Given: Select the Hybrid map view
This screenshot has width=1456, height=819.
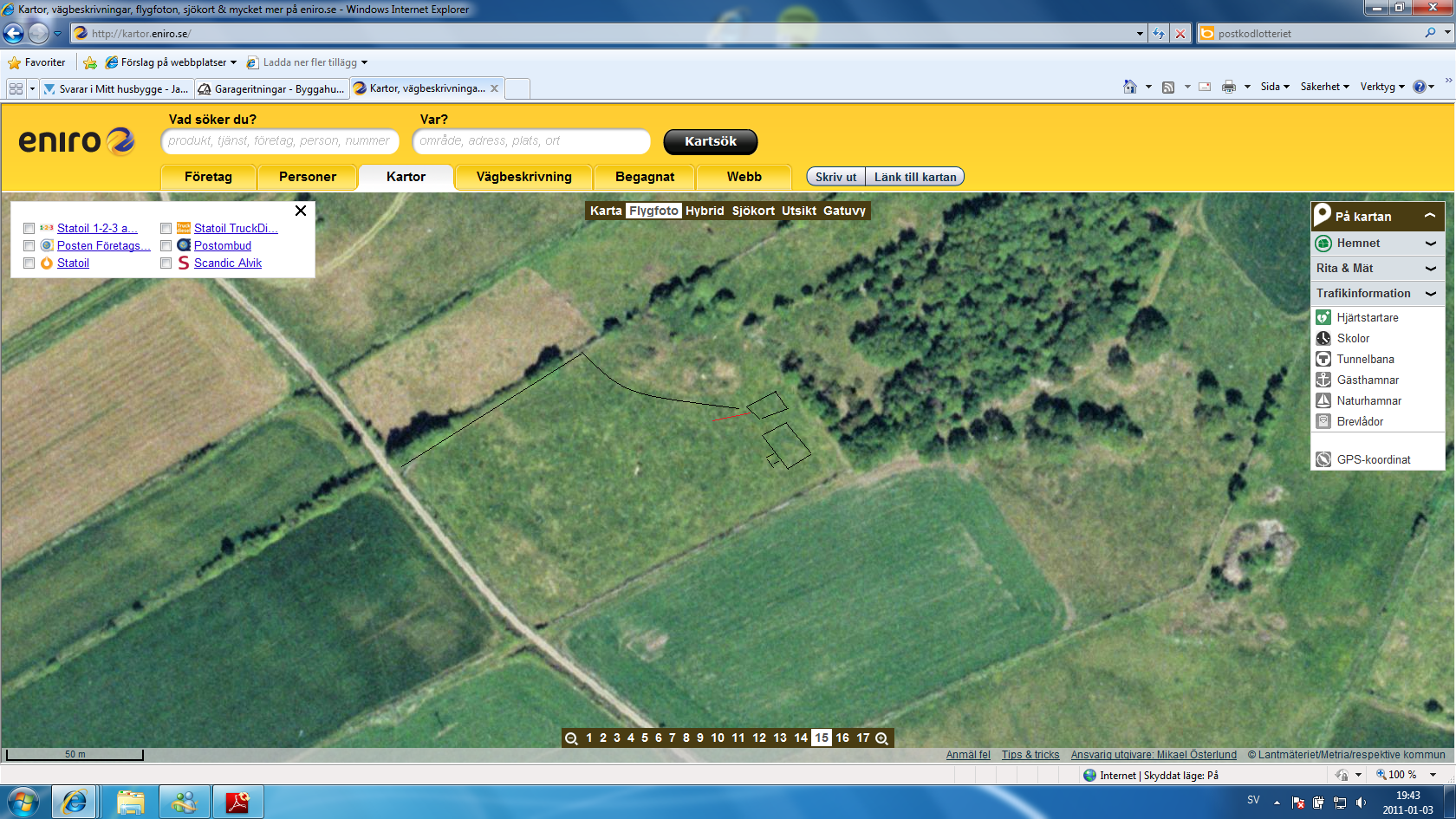Looking at the screenshot, I should click(x=705, y=211).
